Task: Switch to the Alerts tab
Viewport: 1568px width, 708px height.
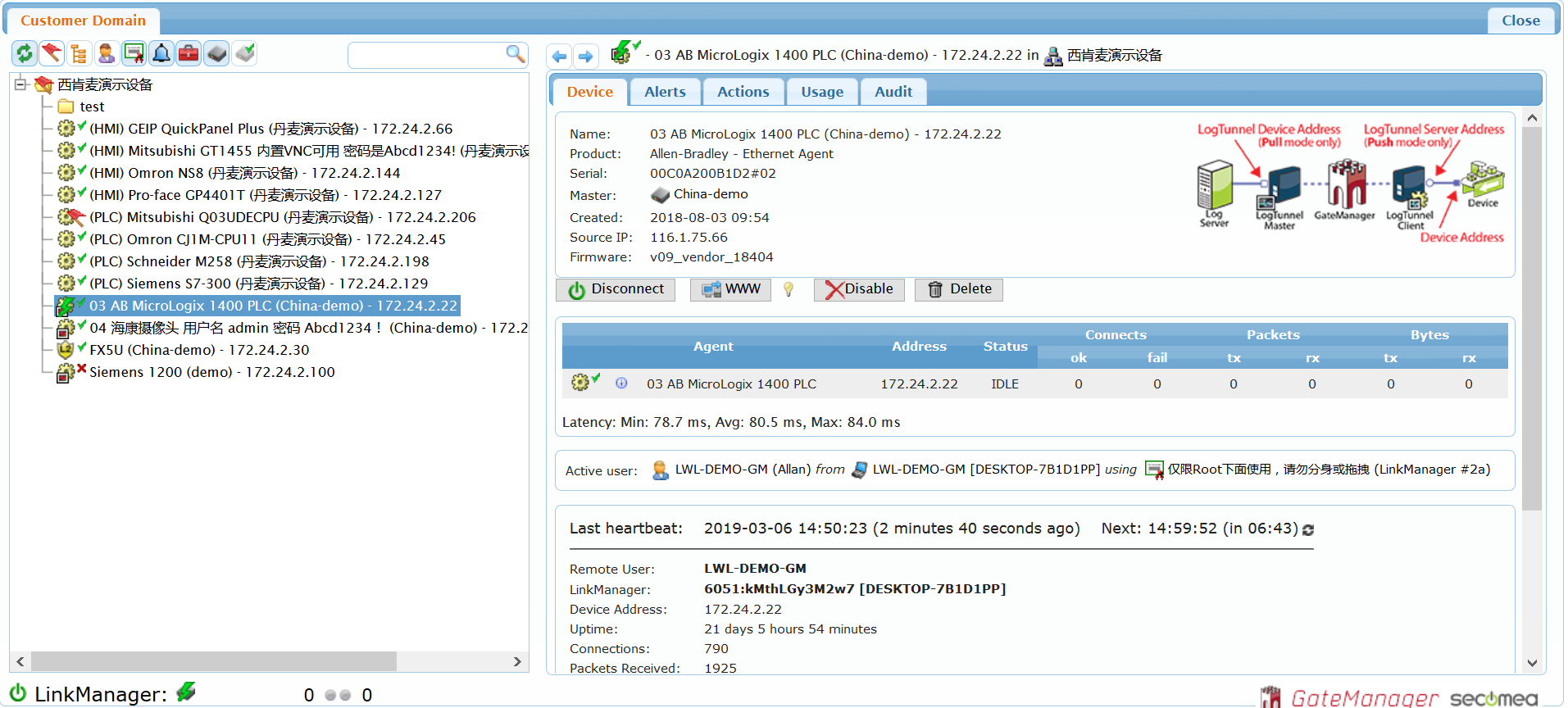Action: [x=665, y=92]
